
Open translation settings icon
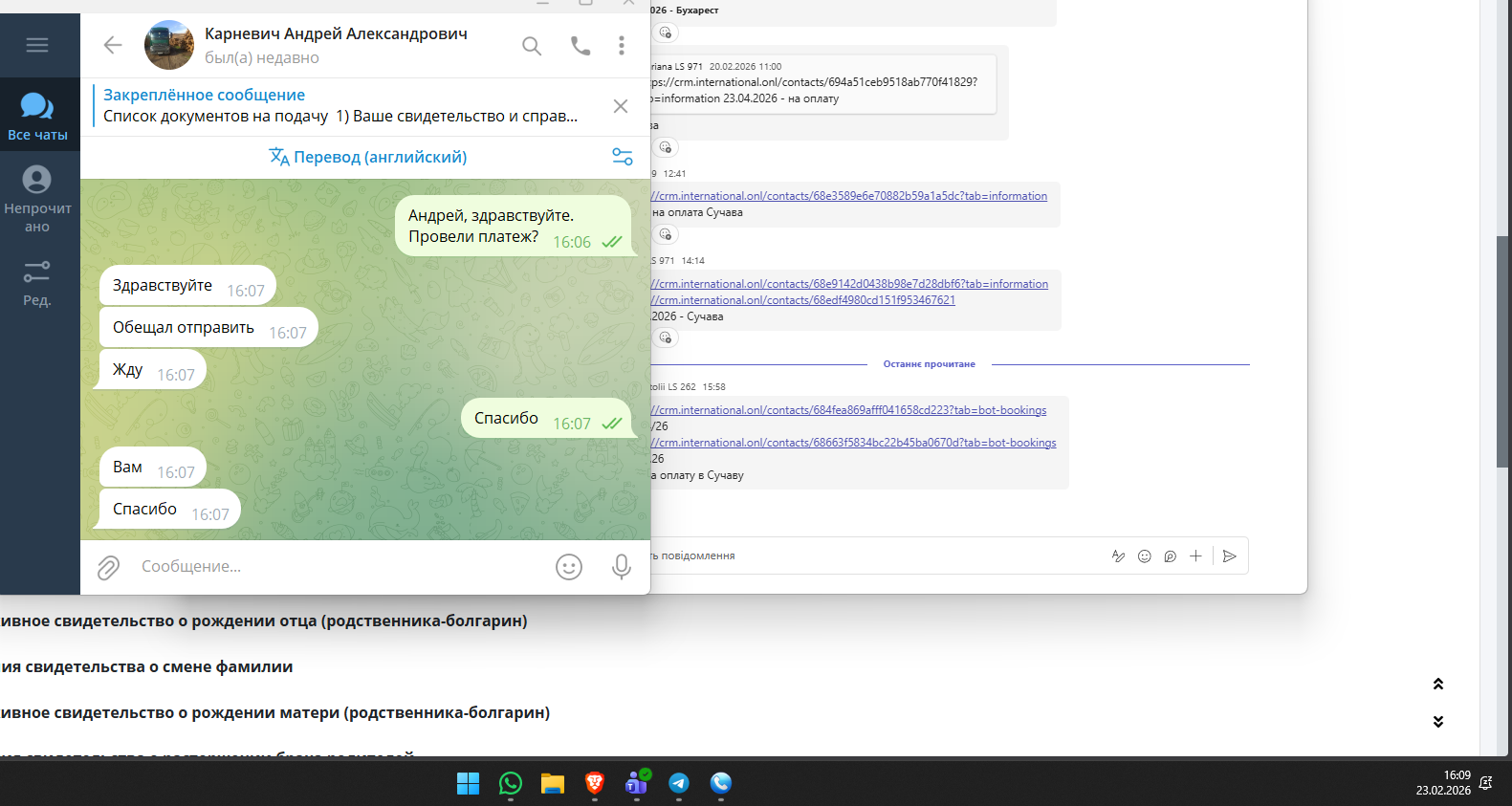623,157
